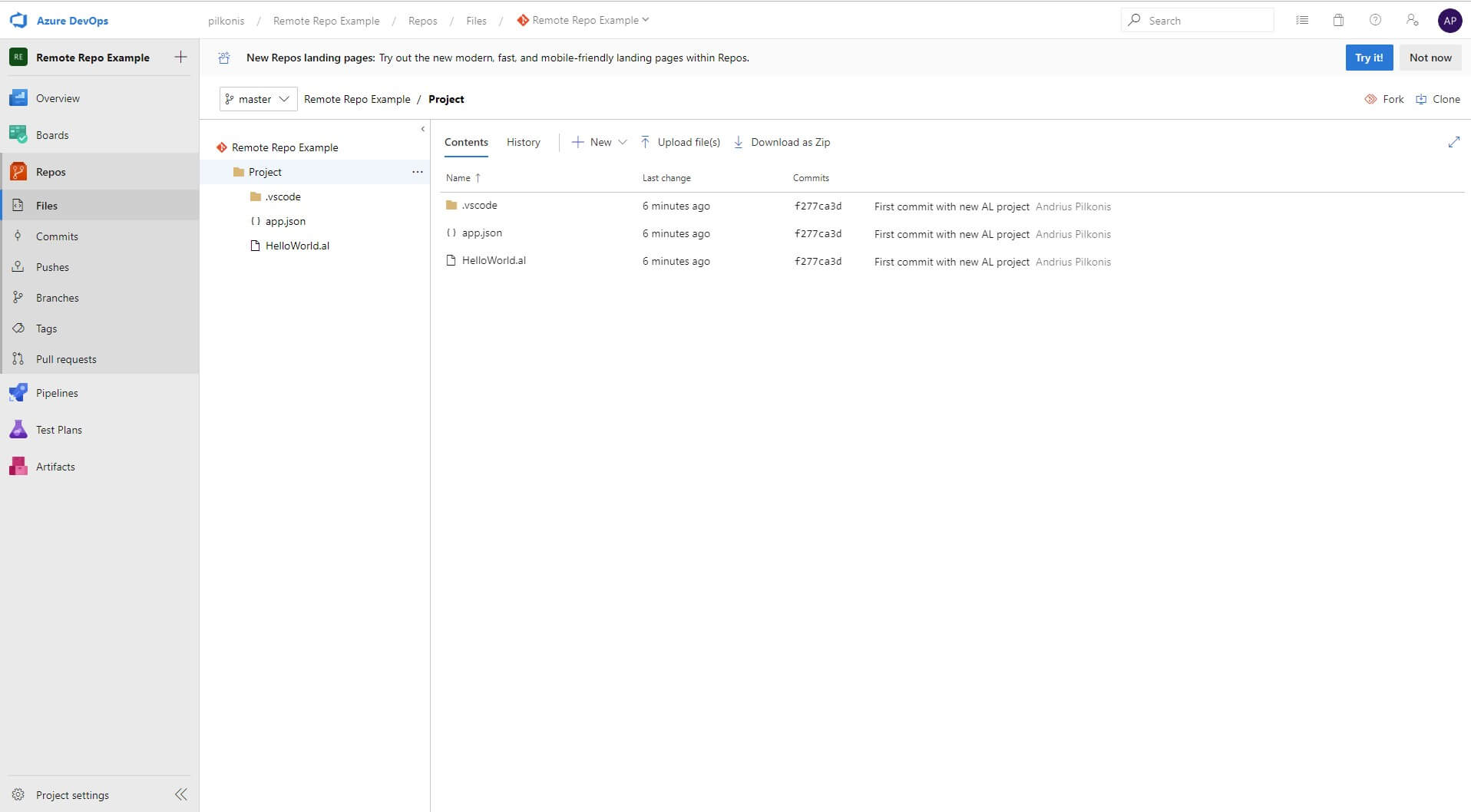Image resolution: width=1471 pixels, height=812 pixels.
Task: Open HelloWorld.al in contents list
Action: 494,260
